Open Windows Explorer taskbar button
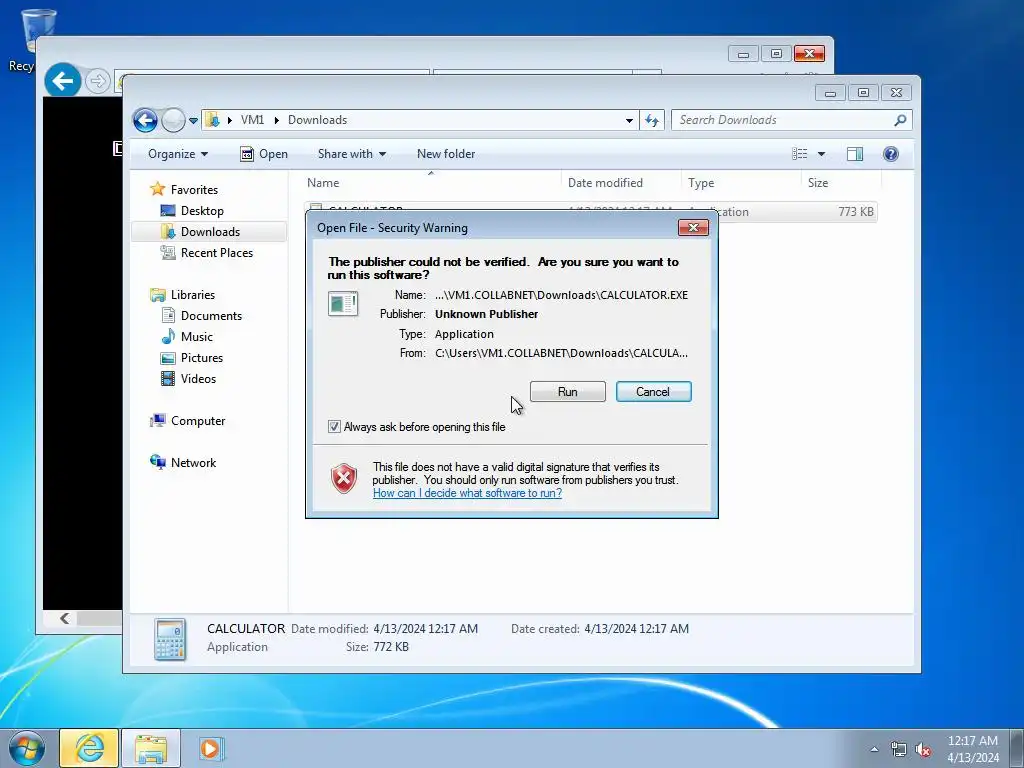Image resolution: width=1024 pixels, height=768 pixels. (151, 748)
